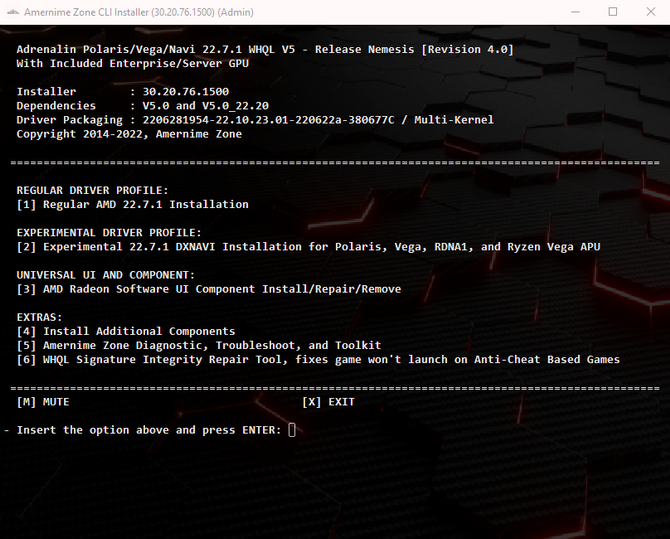Minimize the Amernime Zone CLI Installer window
Image resolution: width=670 pixels, height=539 pixels.
click(x=575, y=12)
